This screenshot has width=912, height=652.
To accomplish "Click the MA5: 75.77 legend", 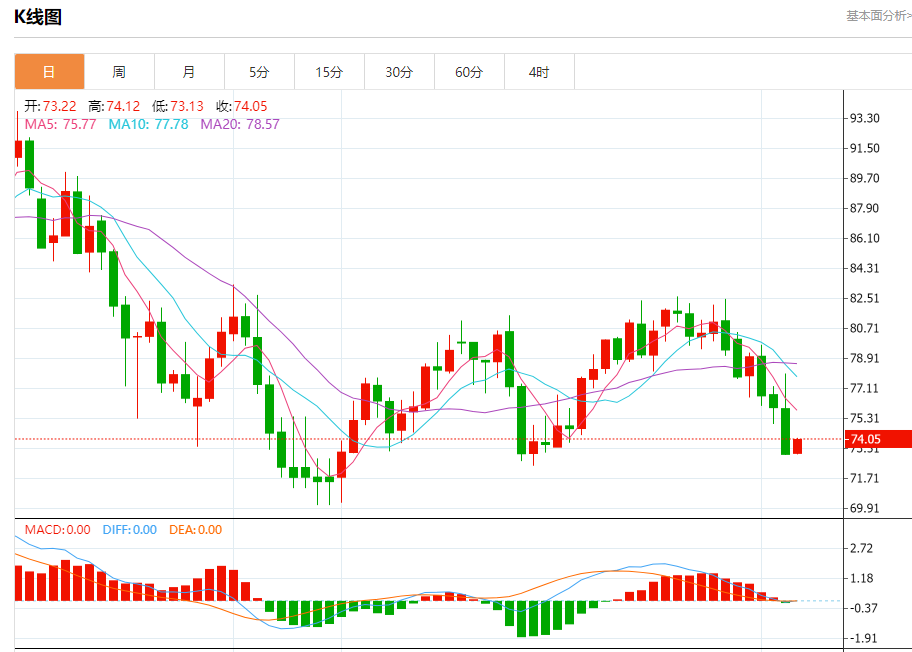I will coord(60,124).
